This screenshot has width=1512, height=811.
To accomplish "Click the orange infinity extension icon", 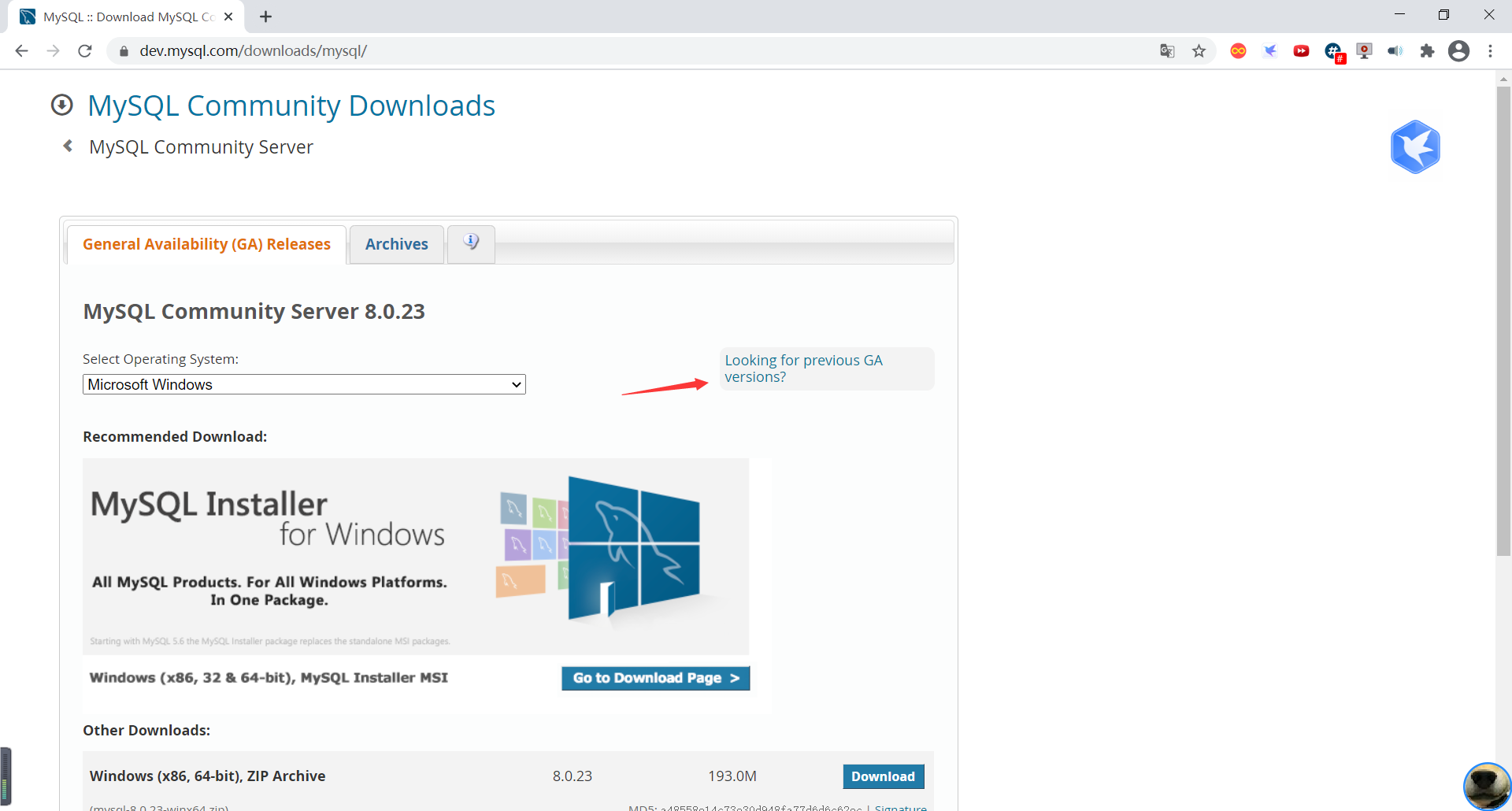I will tap(1238, 51).
